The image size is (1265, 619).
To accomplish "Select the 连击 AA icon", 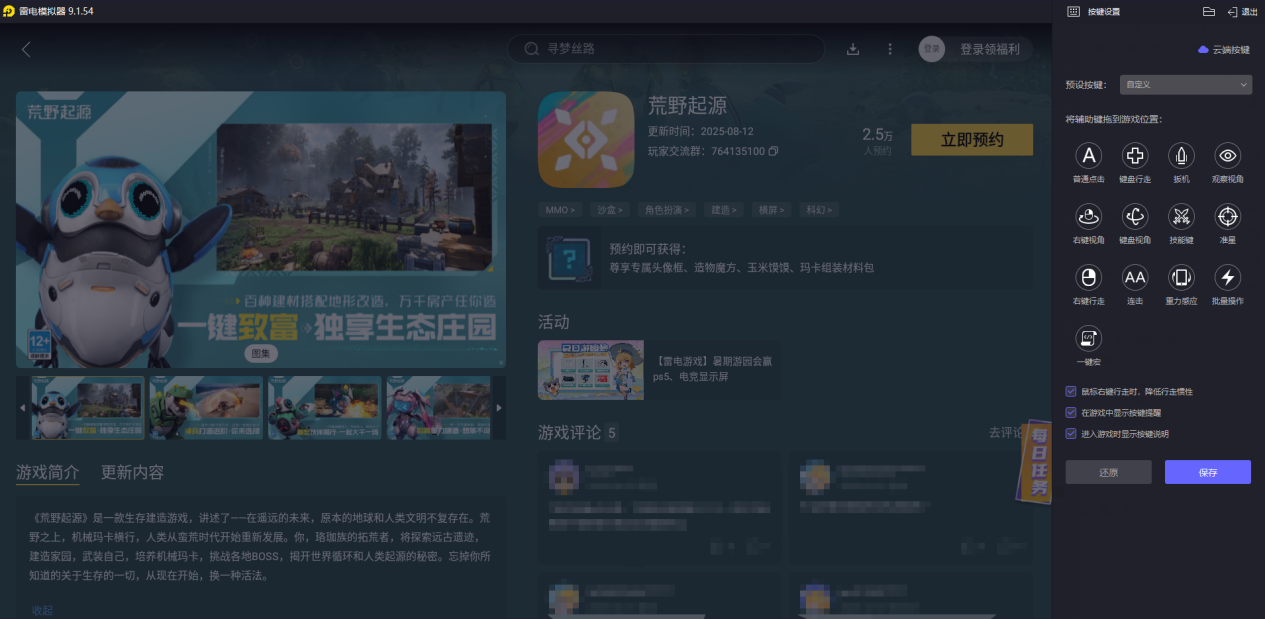I will coord(1135,277).
